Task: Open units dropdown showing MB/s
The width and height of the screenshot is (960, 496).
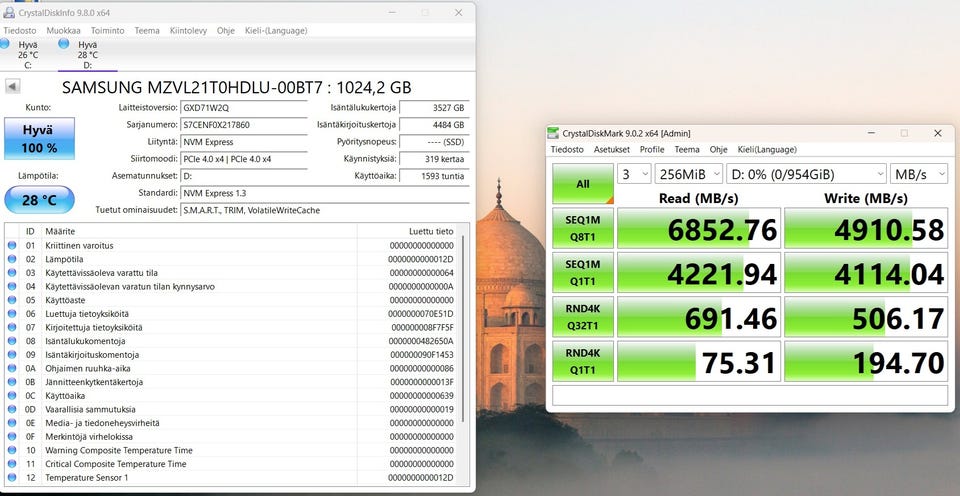Action: tap(919, 174)
